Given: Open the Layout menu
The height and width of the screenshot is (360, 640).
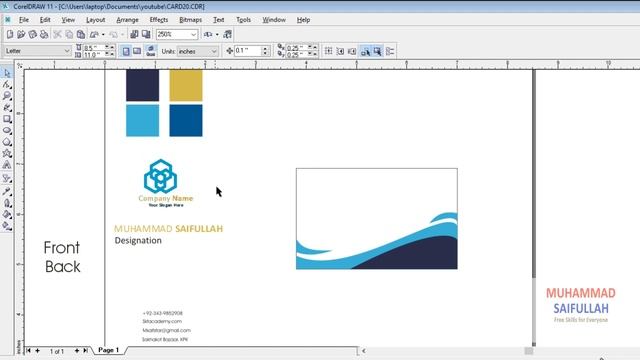Looking at the screenshot, I should point(96,20).
